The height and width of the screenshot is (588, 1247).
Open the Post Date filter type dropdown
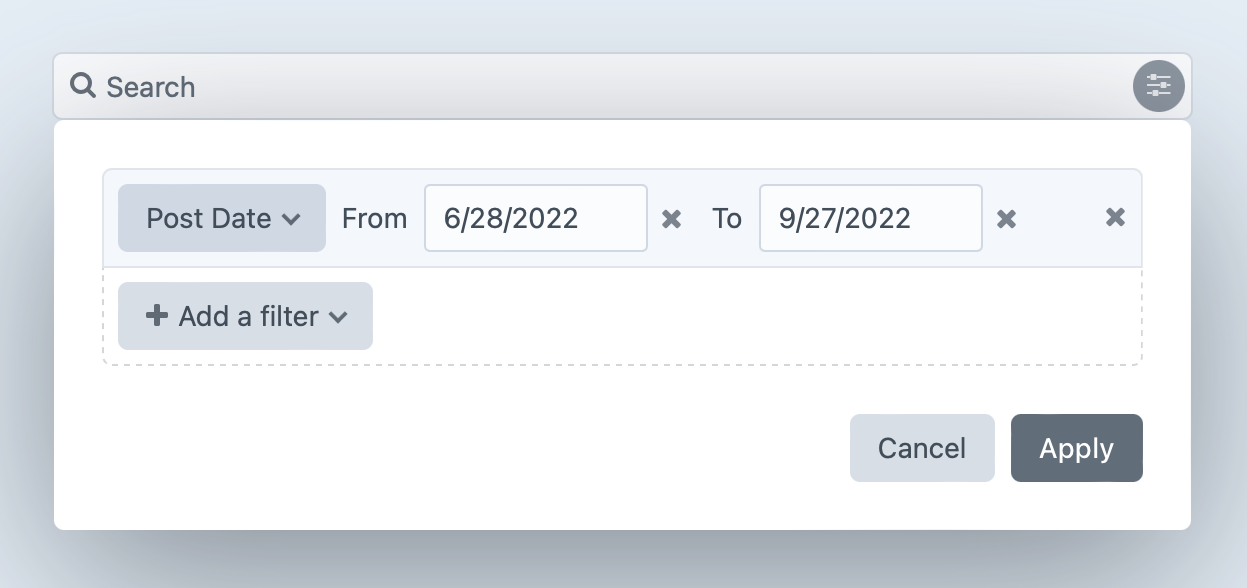[x=222, y=218]
